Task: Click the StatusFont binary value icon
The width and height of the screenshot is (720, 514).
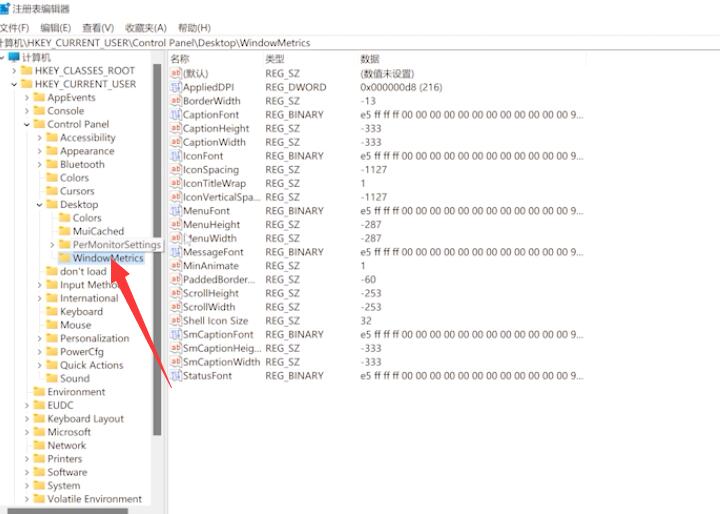Action: coord(176,376)
